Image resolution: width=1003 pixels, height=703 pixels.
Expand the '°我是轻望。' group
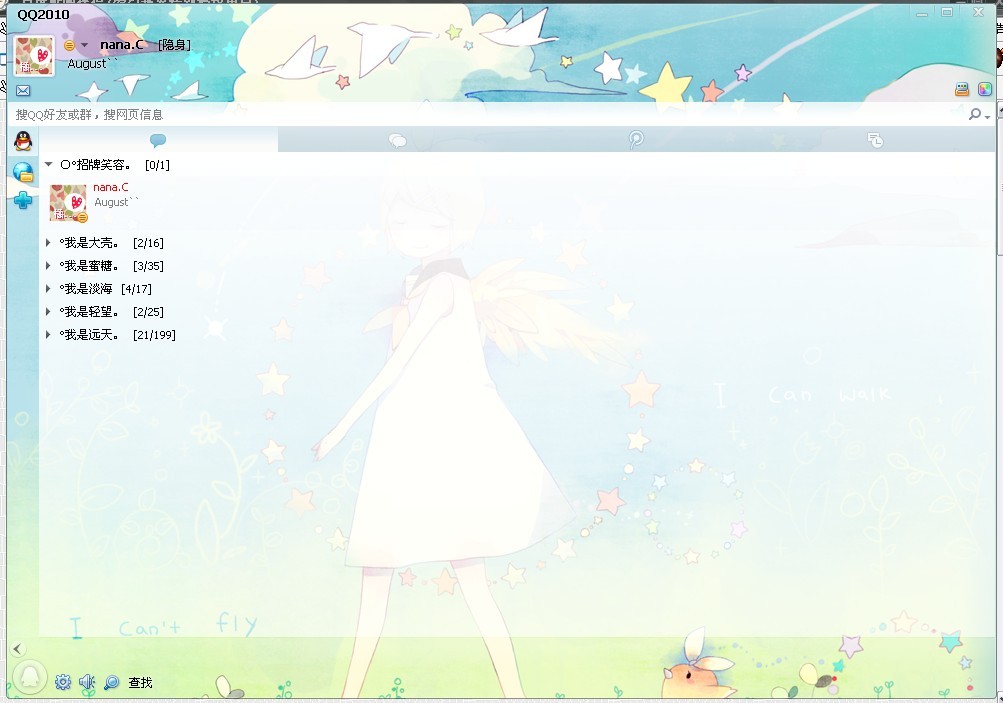tap(48, 312)
